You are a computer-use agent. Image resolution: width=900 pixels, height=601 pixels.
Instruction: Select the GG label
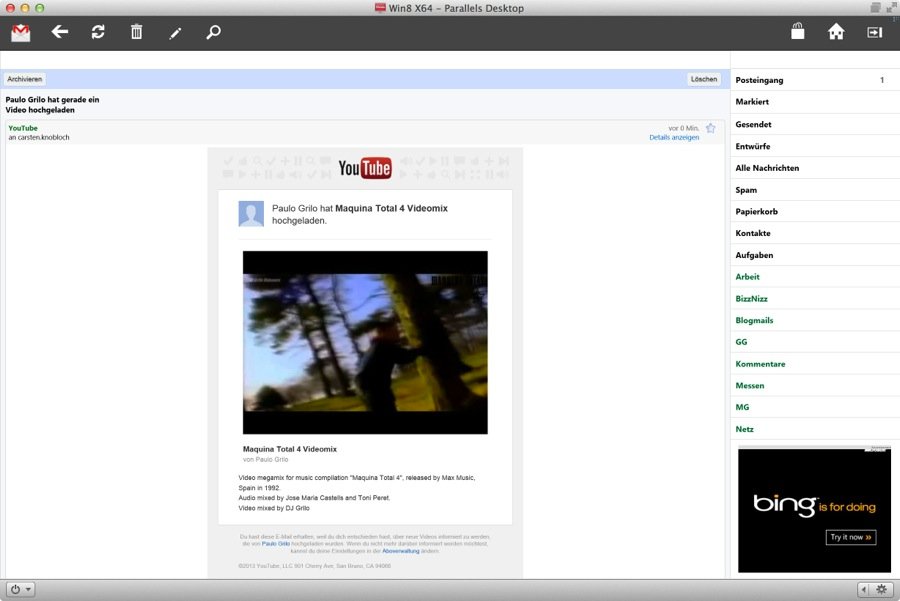pos(815,342)
